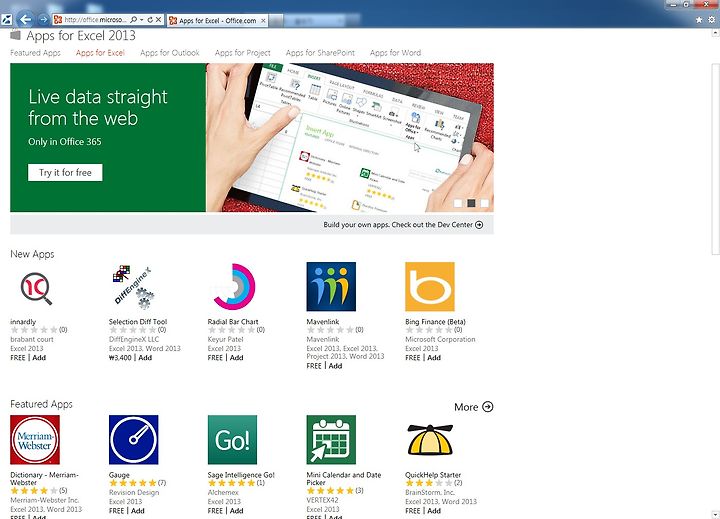The width and height of the screenshot is (720, 519).
Task: Click the star rating under QuickHelp Starter
Action: click(429, 483)
